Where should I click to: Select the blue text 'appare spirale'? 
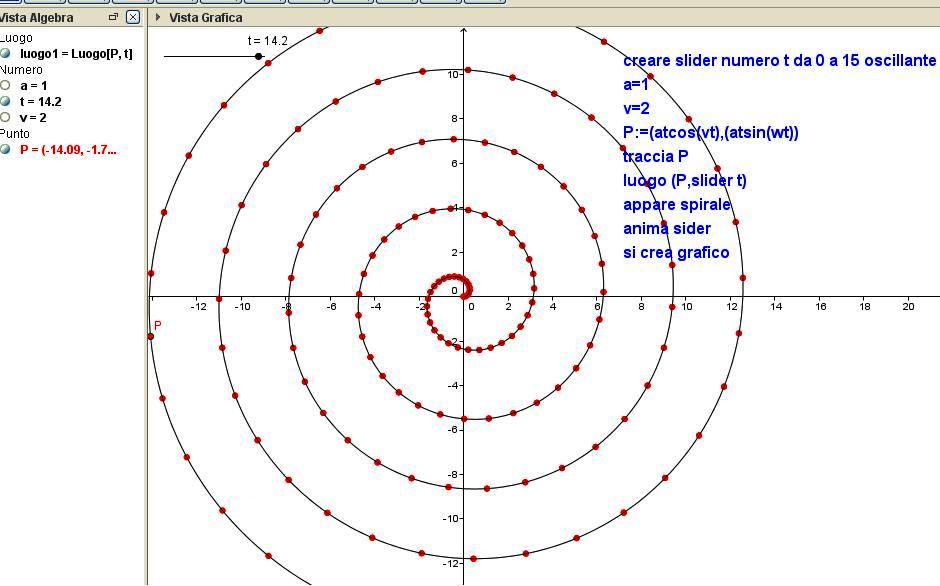coord(677,205)
